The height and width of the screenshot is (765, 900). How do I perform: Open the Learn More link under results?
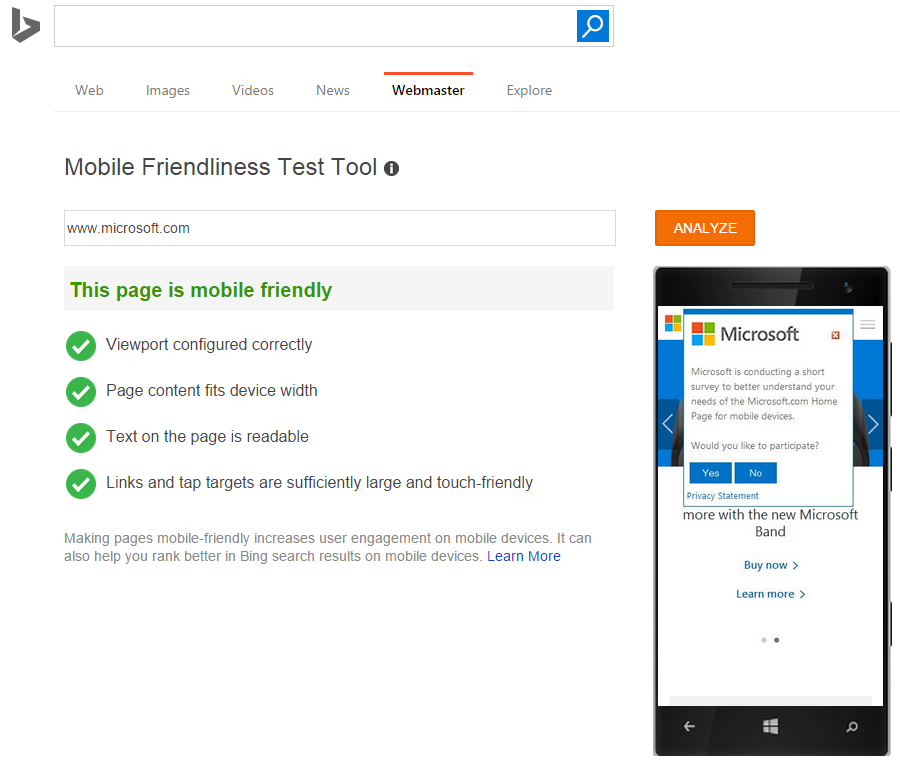click(x=524, y=556)
